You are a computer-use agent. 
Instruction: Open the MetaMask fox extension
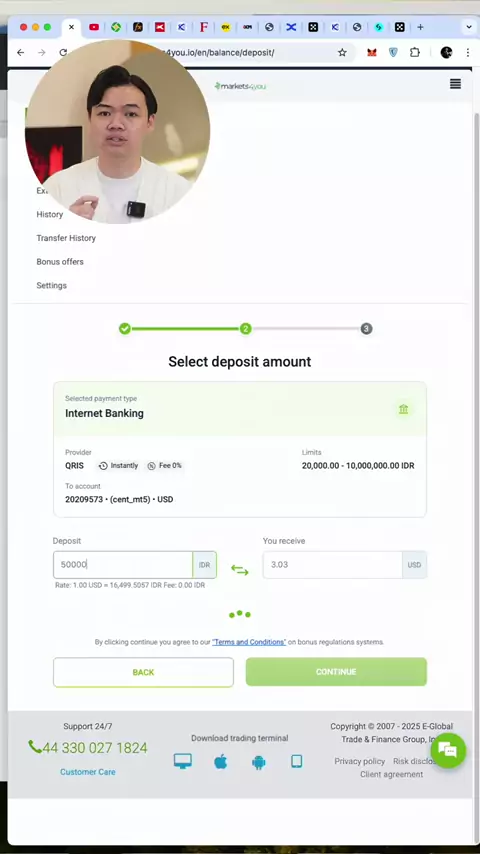(x=372, y=52)
